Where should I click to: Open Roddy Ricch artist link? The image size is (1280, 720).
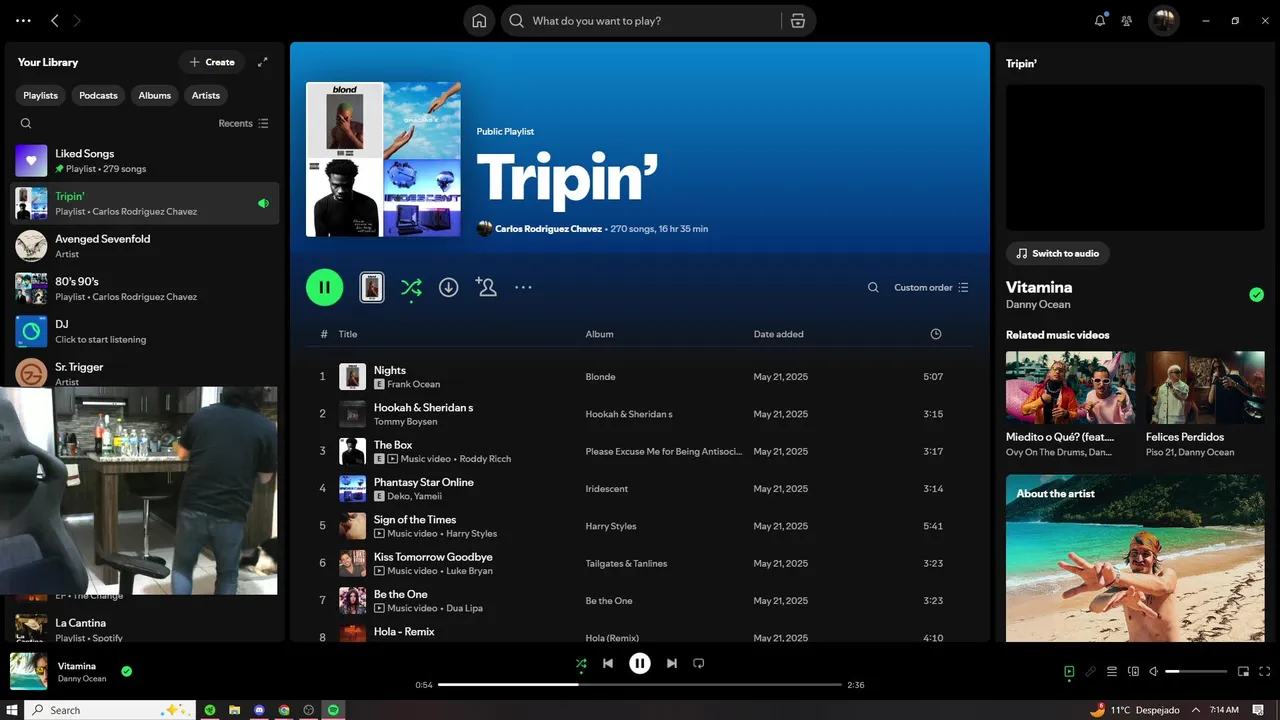[485, 459]
